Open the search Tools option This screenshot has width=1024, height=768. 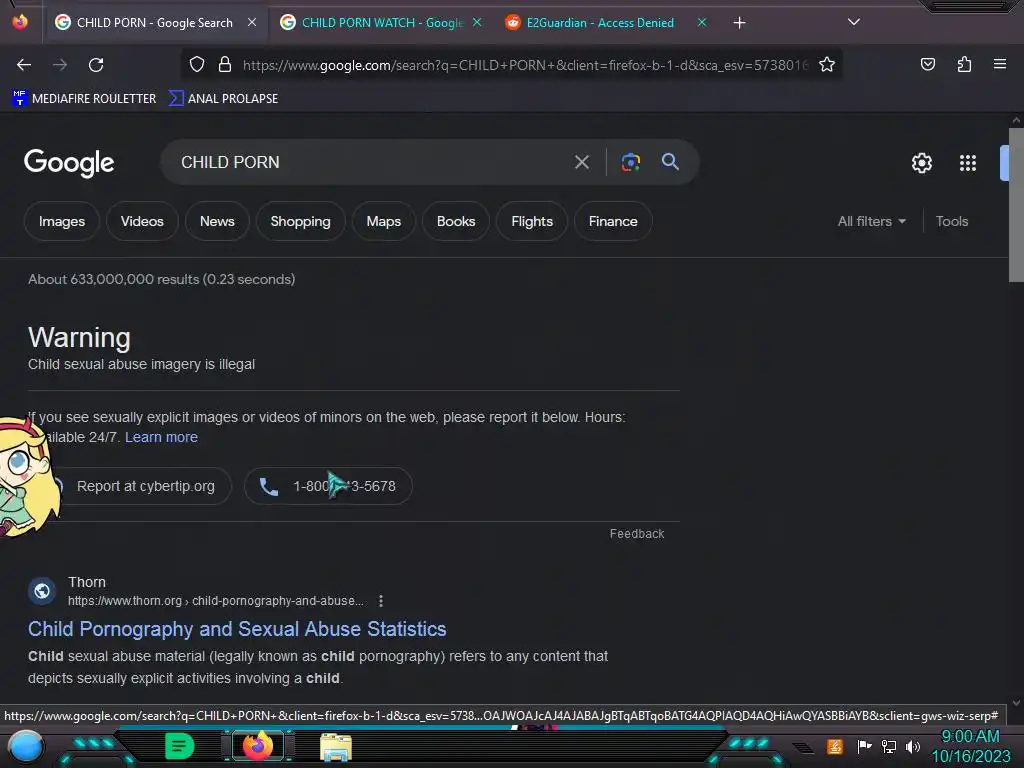pyautogui.click(x=952, y=221)
